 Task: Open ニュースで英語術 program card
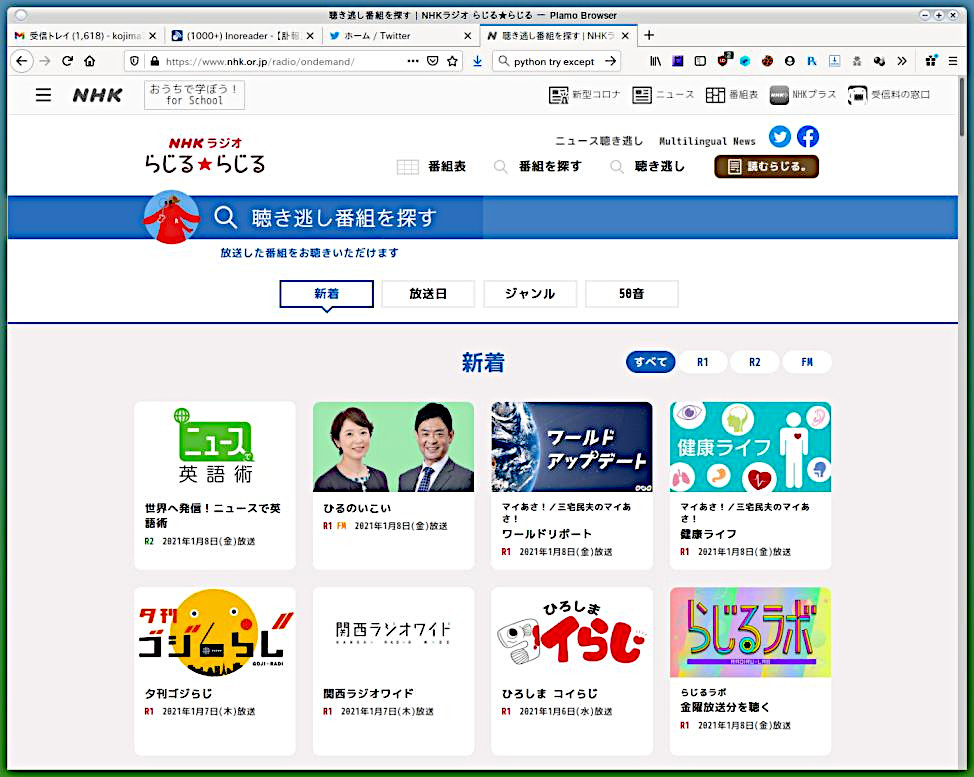point(215,485)
